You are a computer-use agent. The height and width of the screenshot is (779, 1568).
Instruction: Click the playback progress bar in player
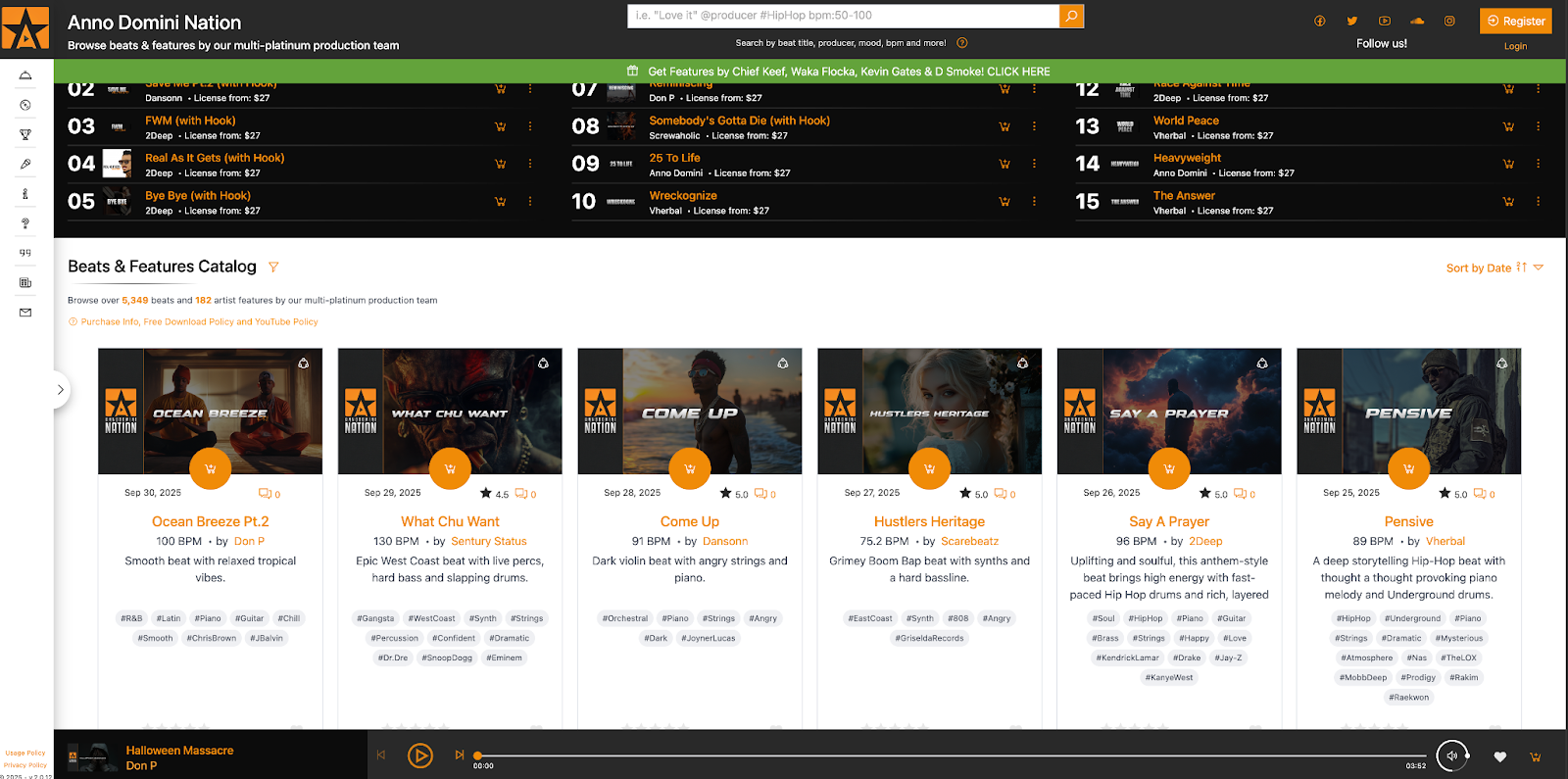coord(941,755)
